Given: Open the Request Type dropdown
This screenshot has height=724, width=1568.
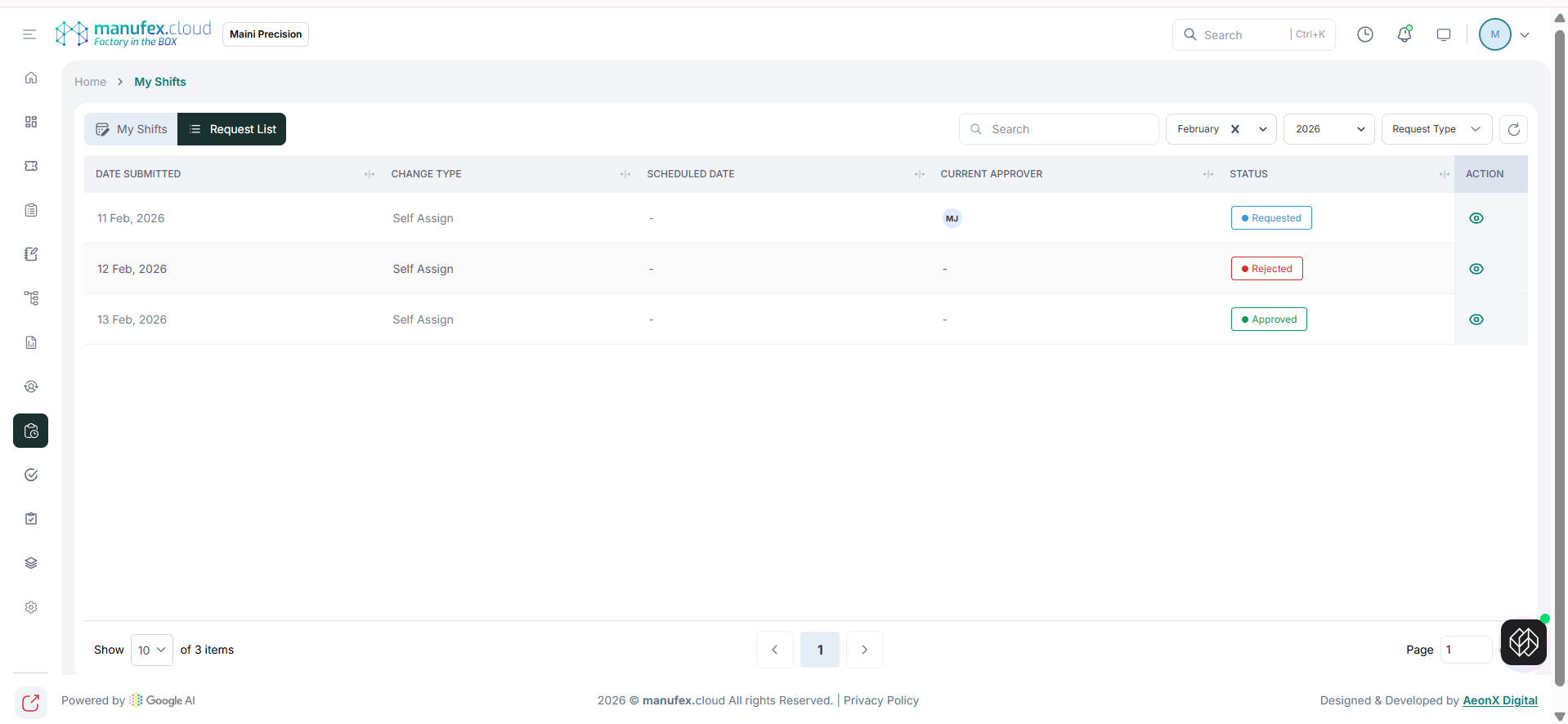Looking at the screenshot, I should point(1436,129).
